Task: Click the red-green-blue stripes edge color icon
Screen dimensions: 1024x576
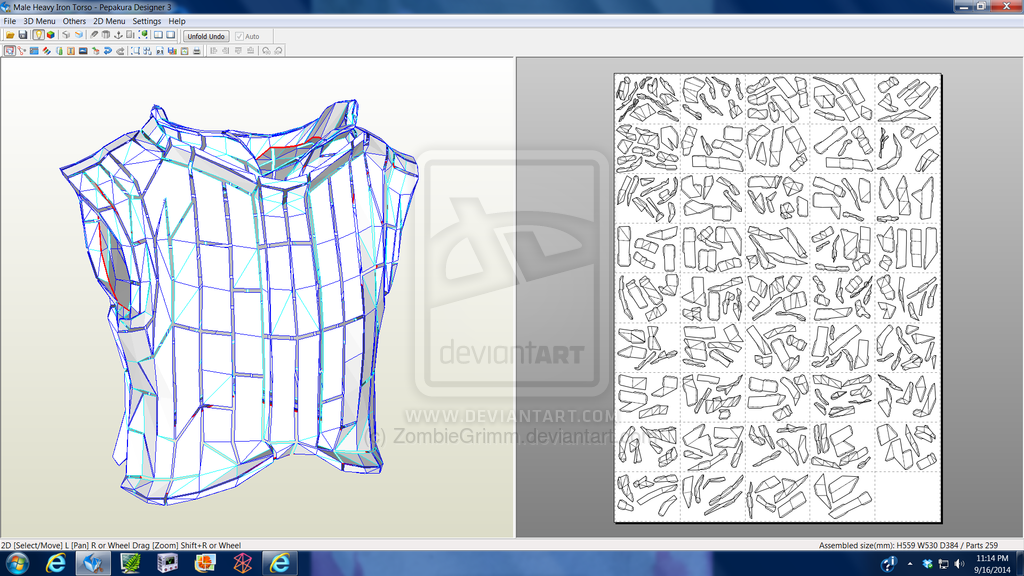Action: [47, 50]
